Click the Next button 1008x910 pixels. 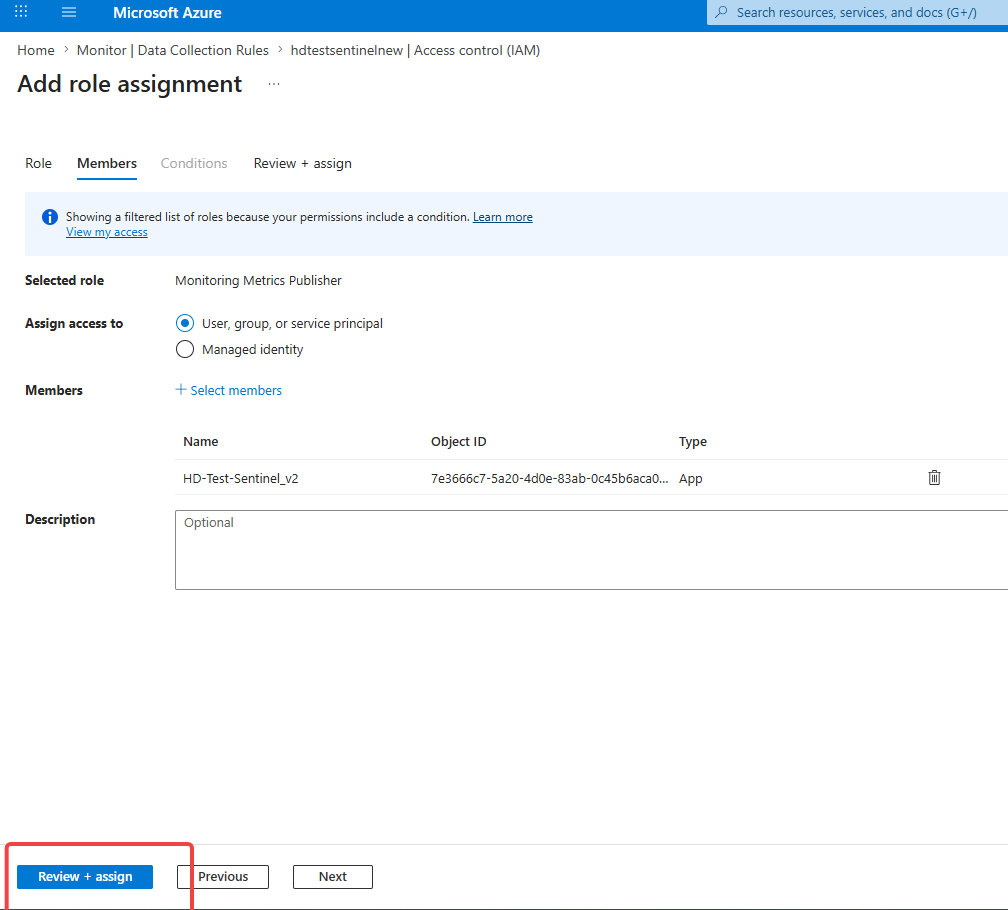332,877
